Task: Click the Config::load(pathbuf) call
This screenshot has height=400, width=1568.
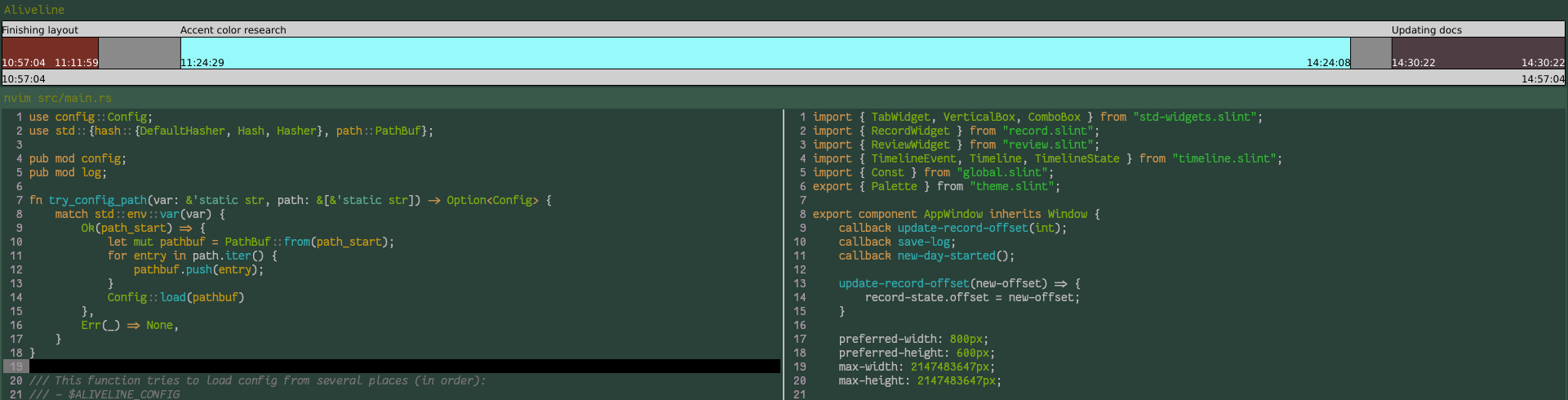Action: (175, 297)
